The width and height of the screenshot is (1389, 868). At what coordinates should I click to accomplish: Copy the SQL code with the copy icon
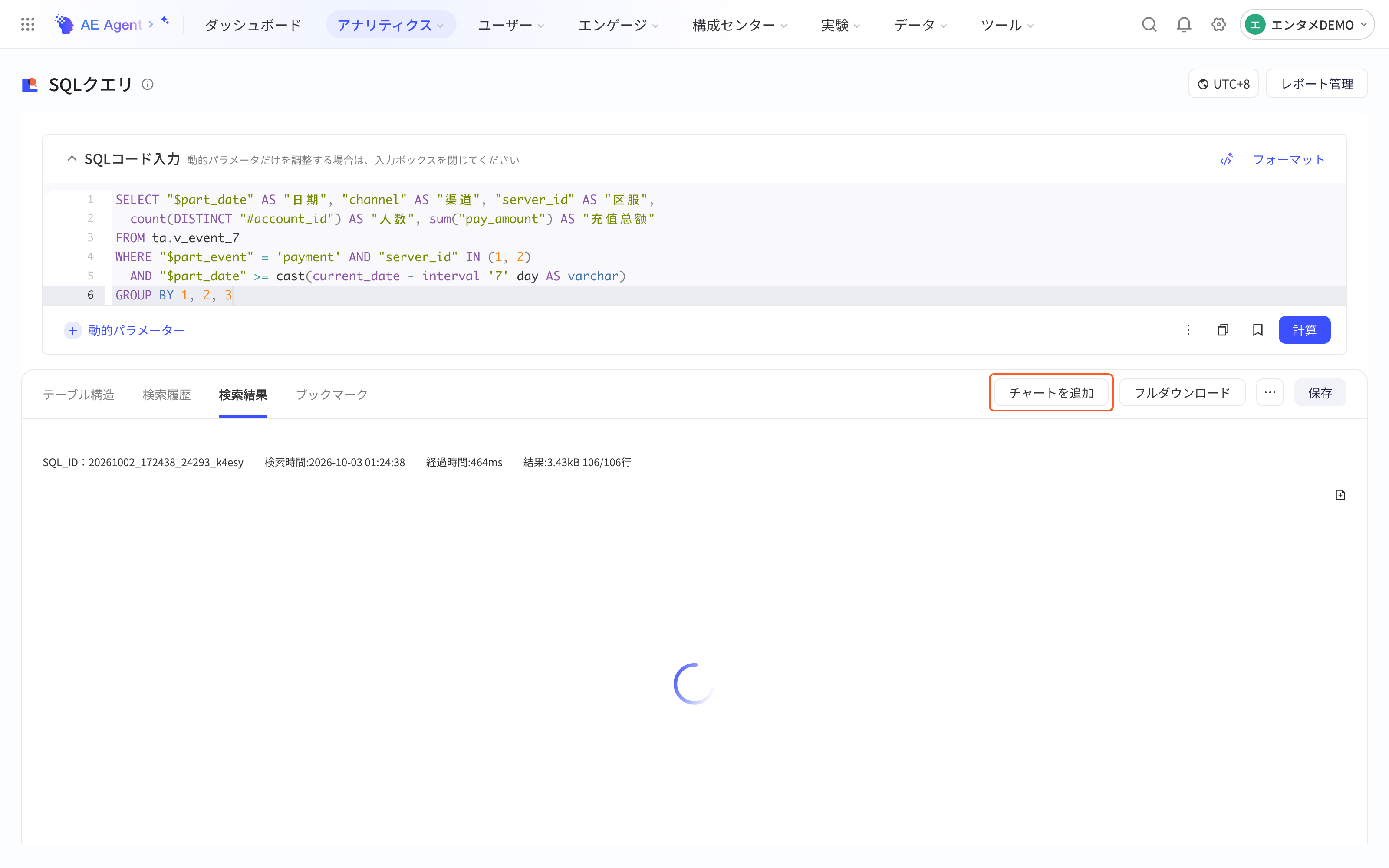(x=1223, y=329)
